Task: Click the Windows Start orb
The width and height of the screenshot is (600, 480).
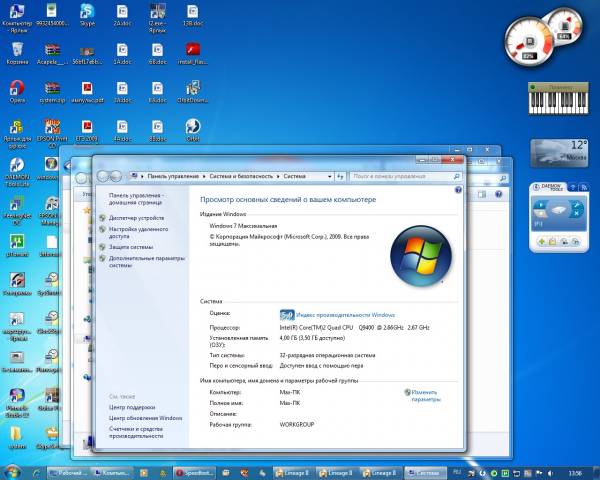Action: pos(12,472)
